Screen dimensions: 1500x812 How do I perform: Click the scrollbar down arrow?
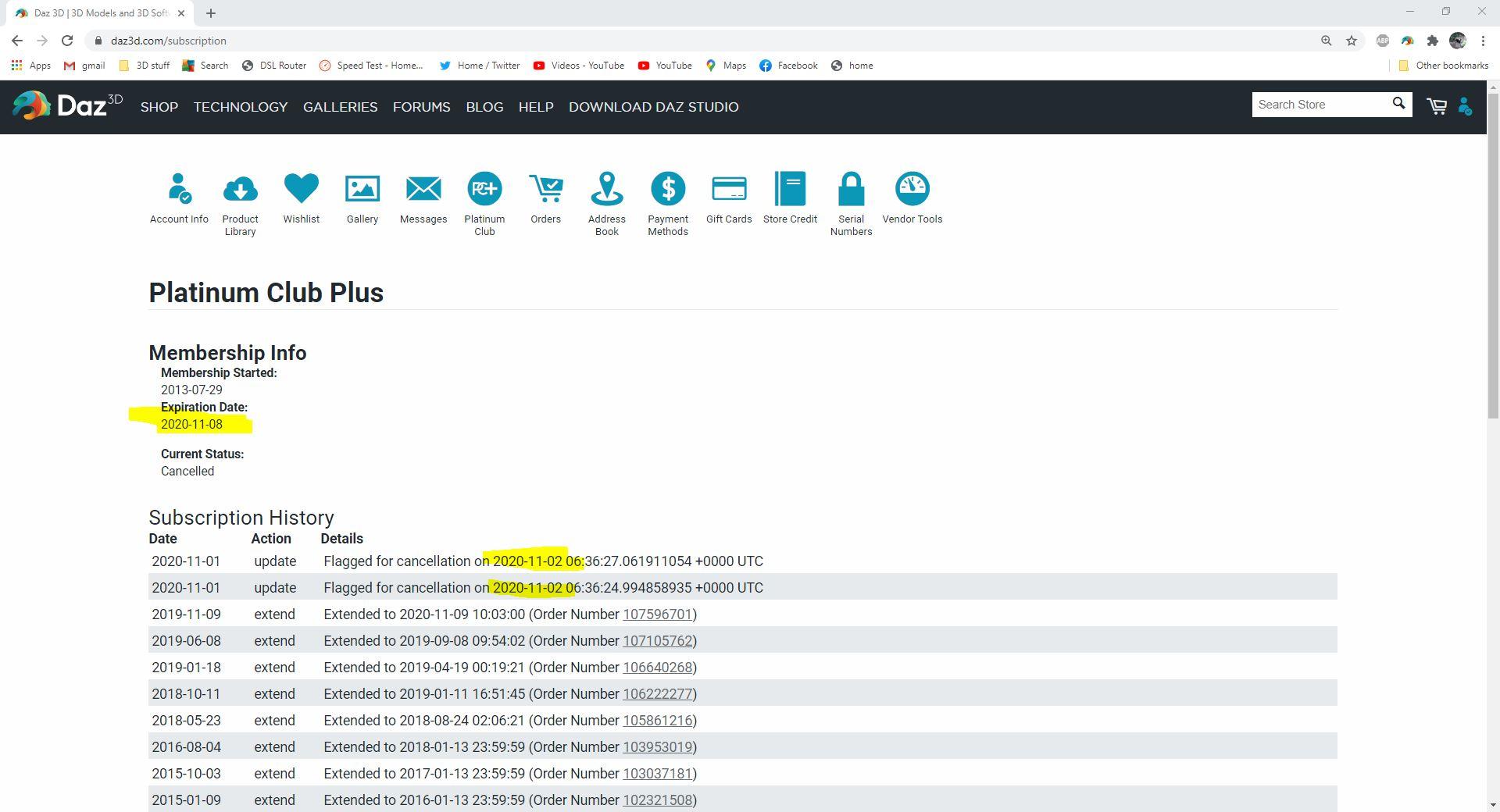(x=1493, y=805)
